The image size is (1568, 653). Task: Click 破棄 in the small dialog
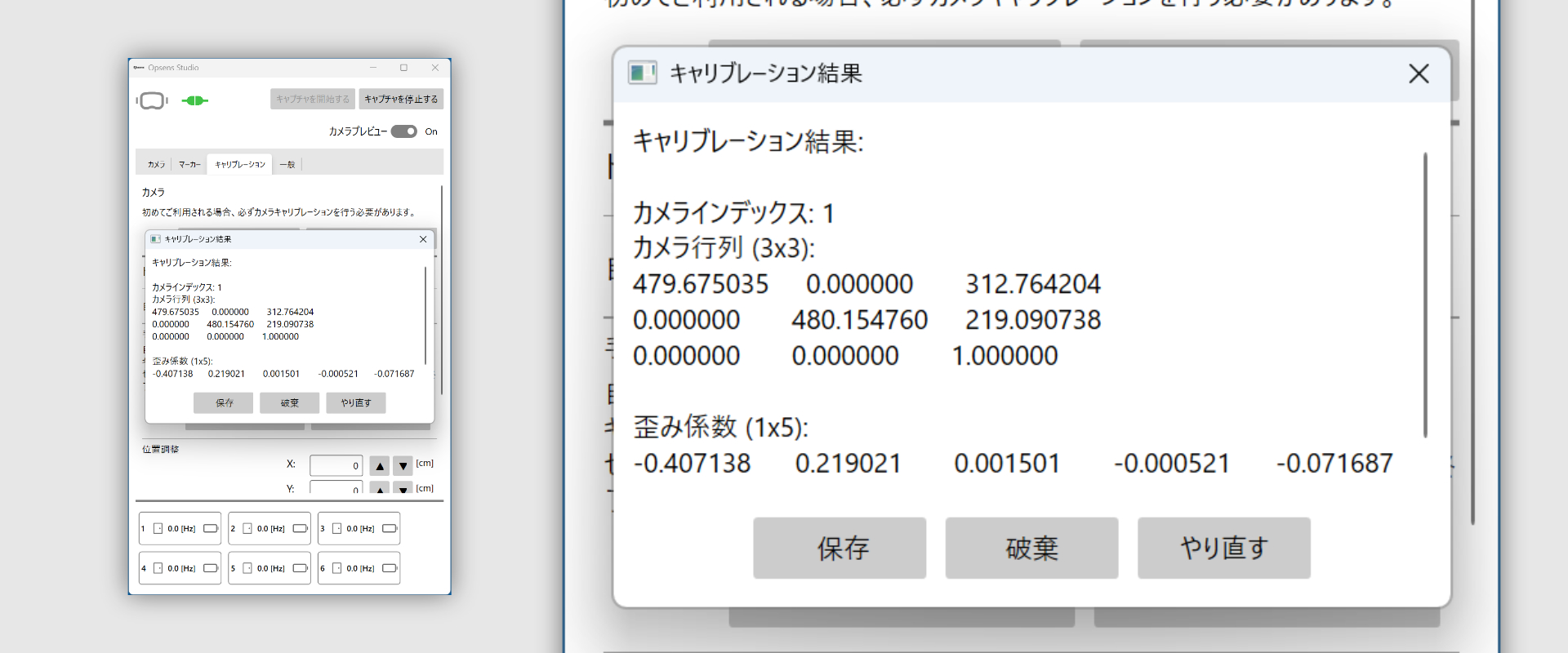pos(289,402)
